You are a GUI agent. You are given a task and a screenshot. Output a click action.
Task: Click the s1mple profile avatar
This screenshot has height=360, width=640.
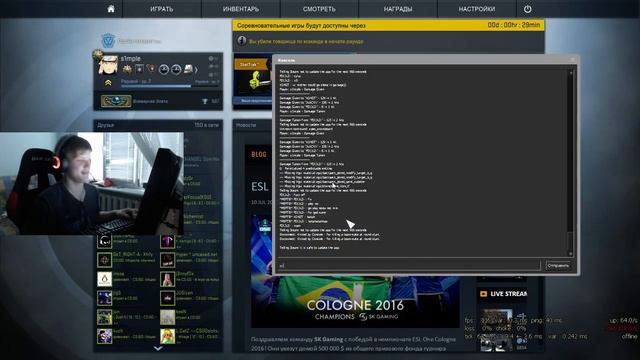[x=108, y=64]
